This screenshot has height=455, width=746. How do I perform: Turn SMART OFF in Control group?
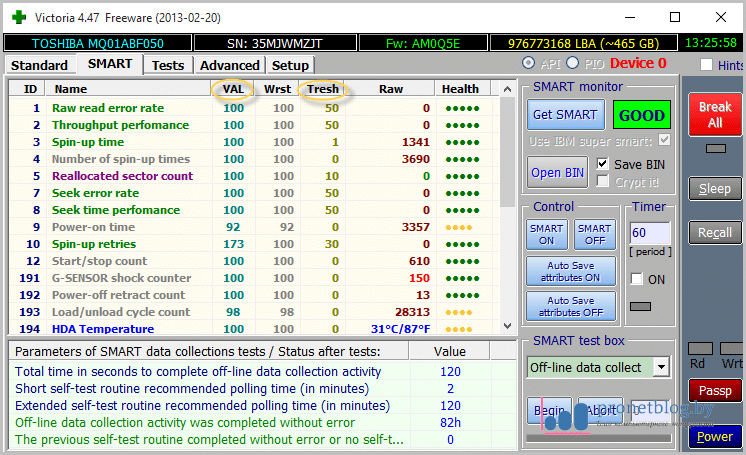595,234
